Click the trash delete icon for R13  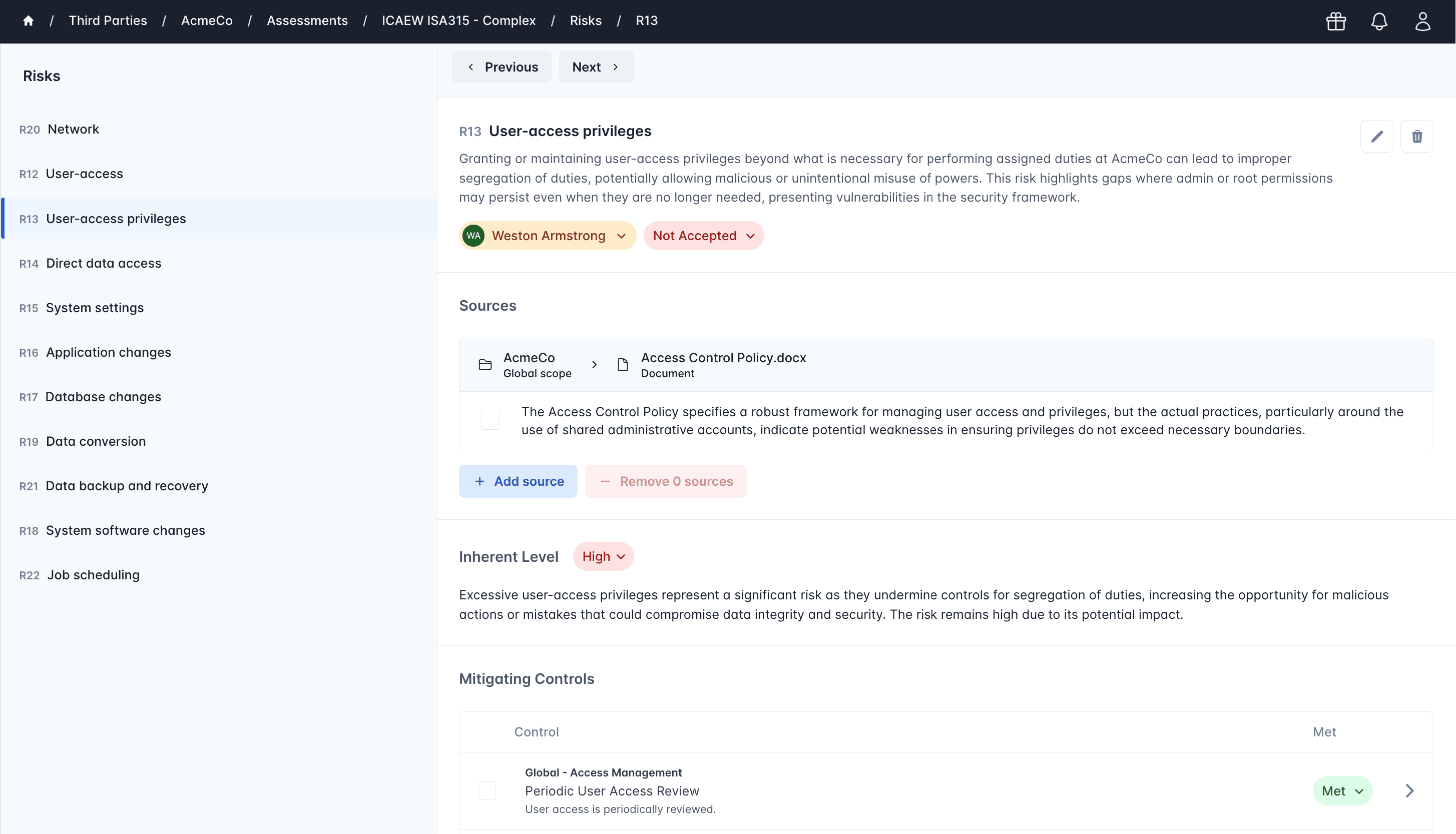click(1416, 136)
